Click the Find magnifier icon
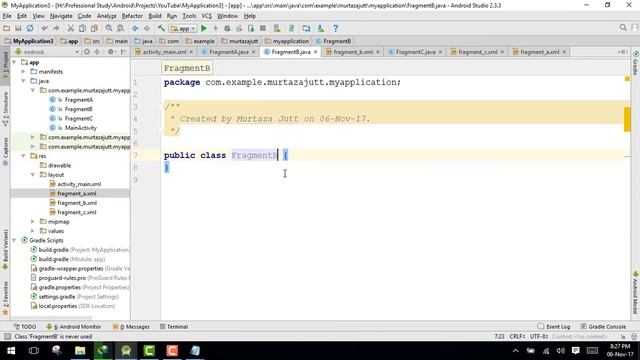The image size is (640, 360). pos(109,28)
